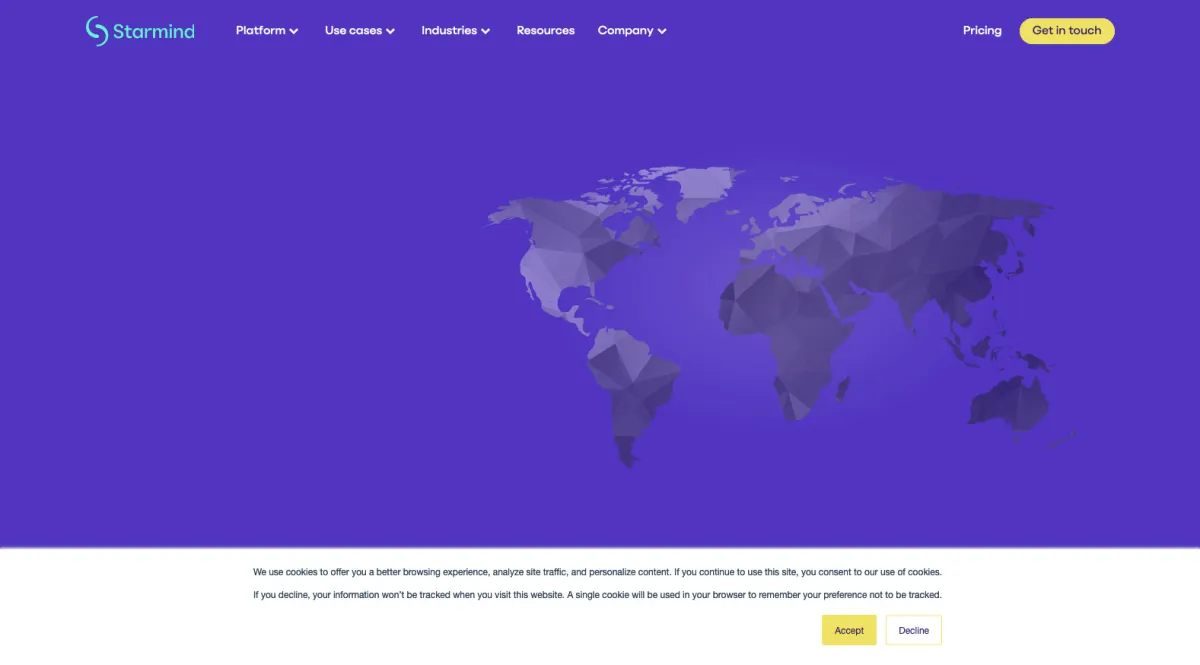Visit the Pricing page
Screen dimensions: 1200x665
pos(982,31)
